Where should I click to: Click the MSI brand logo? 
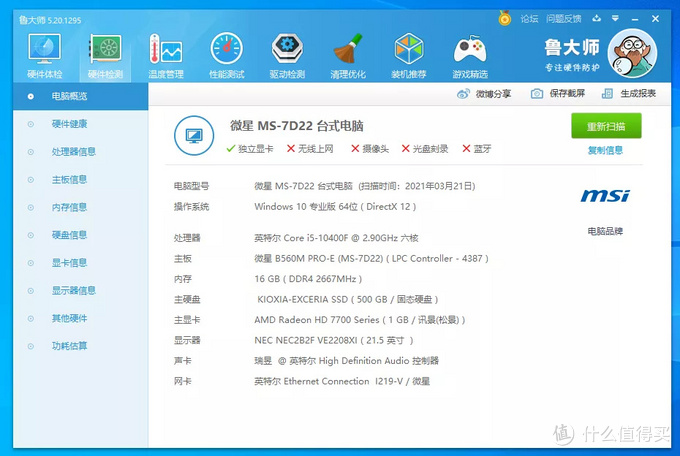(x=605, y=196)
